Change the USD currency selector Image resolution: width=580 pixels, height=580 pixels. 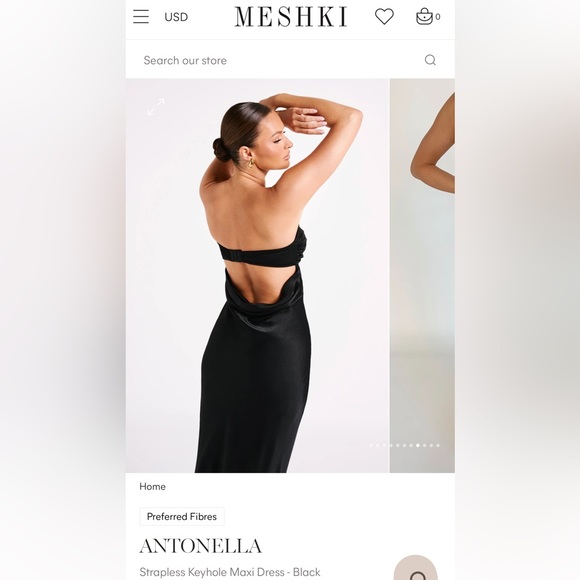pyautogui.click(x=176, y=17)
